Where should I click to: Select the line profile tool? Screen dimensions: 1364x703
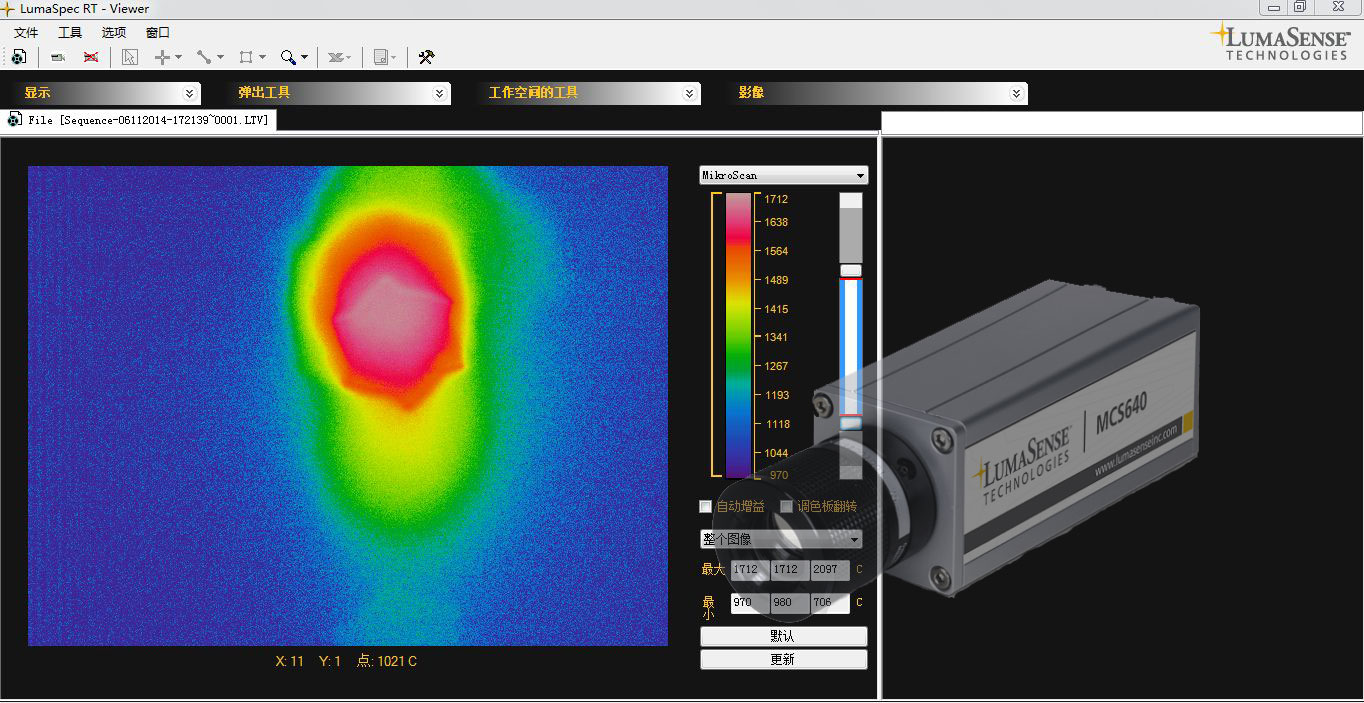click(x=204, y=57)
